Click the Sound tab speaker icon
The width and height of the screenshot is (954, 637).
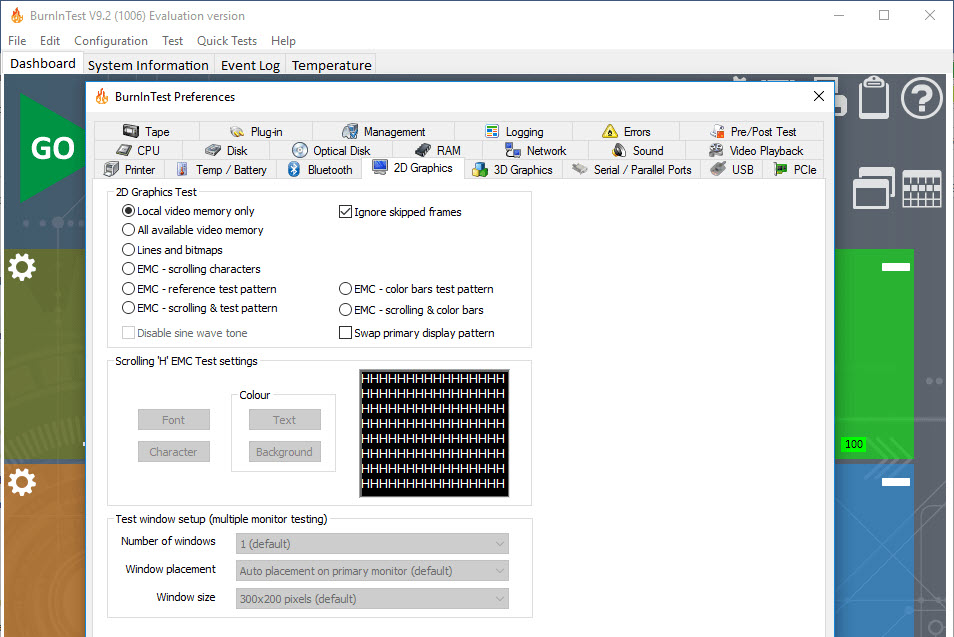(619, 150)
